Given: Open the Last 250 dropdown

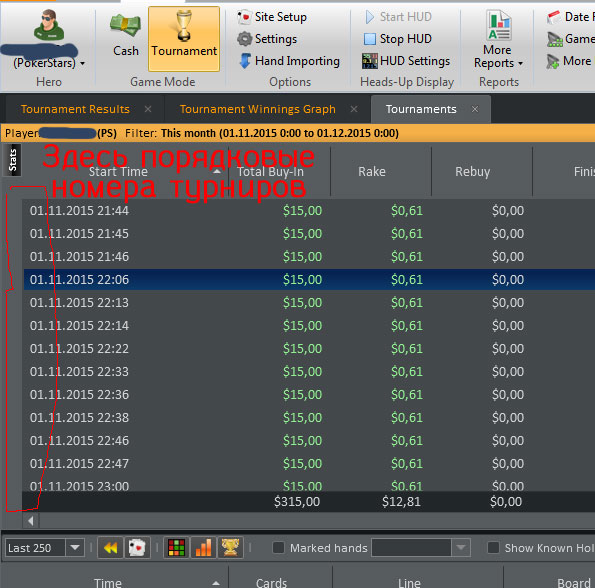Looking at the screenshot, I should coord(75,547).
